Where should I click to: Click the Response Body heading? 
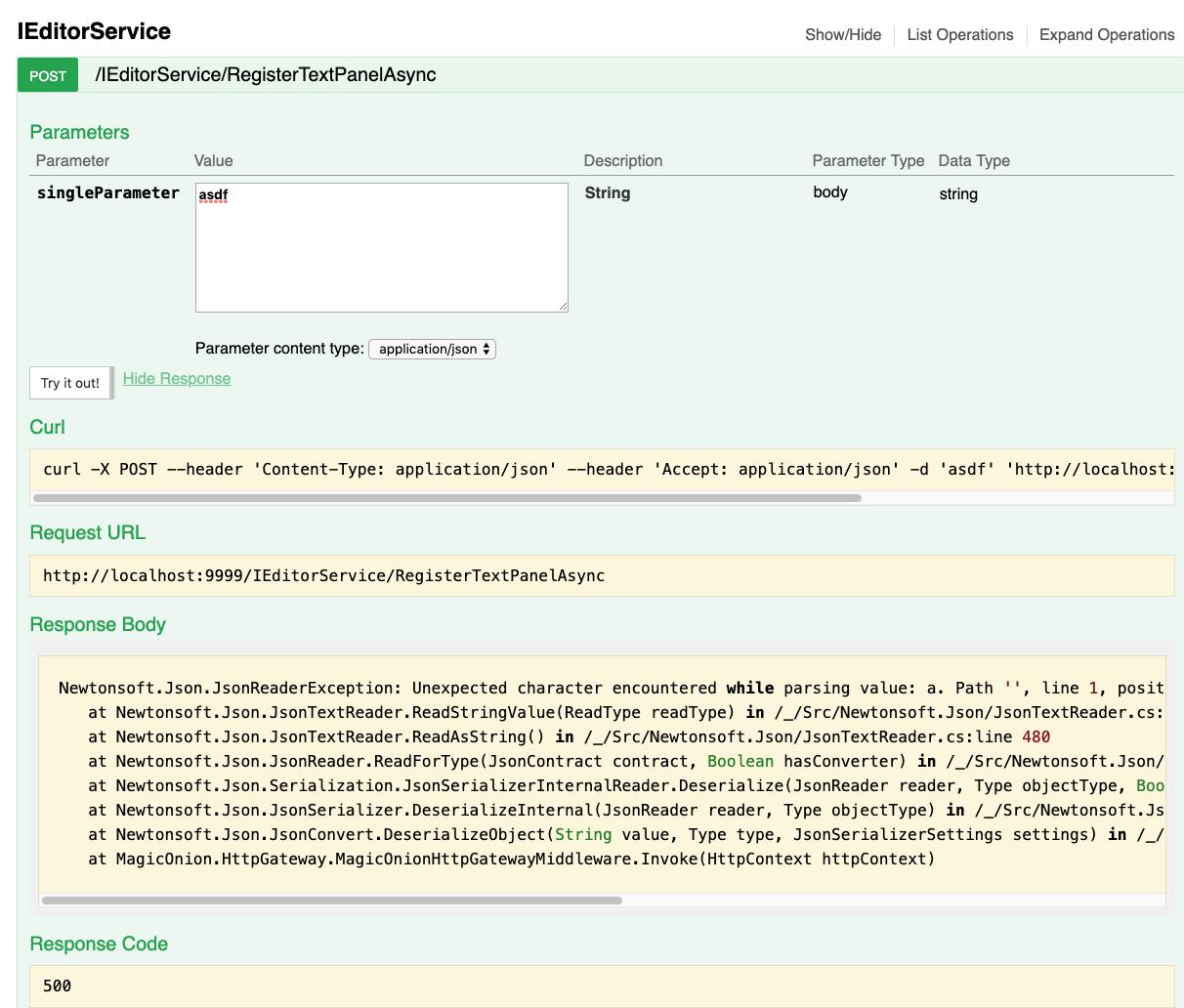(x=98, y=624)
